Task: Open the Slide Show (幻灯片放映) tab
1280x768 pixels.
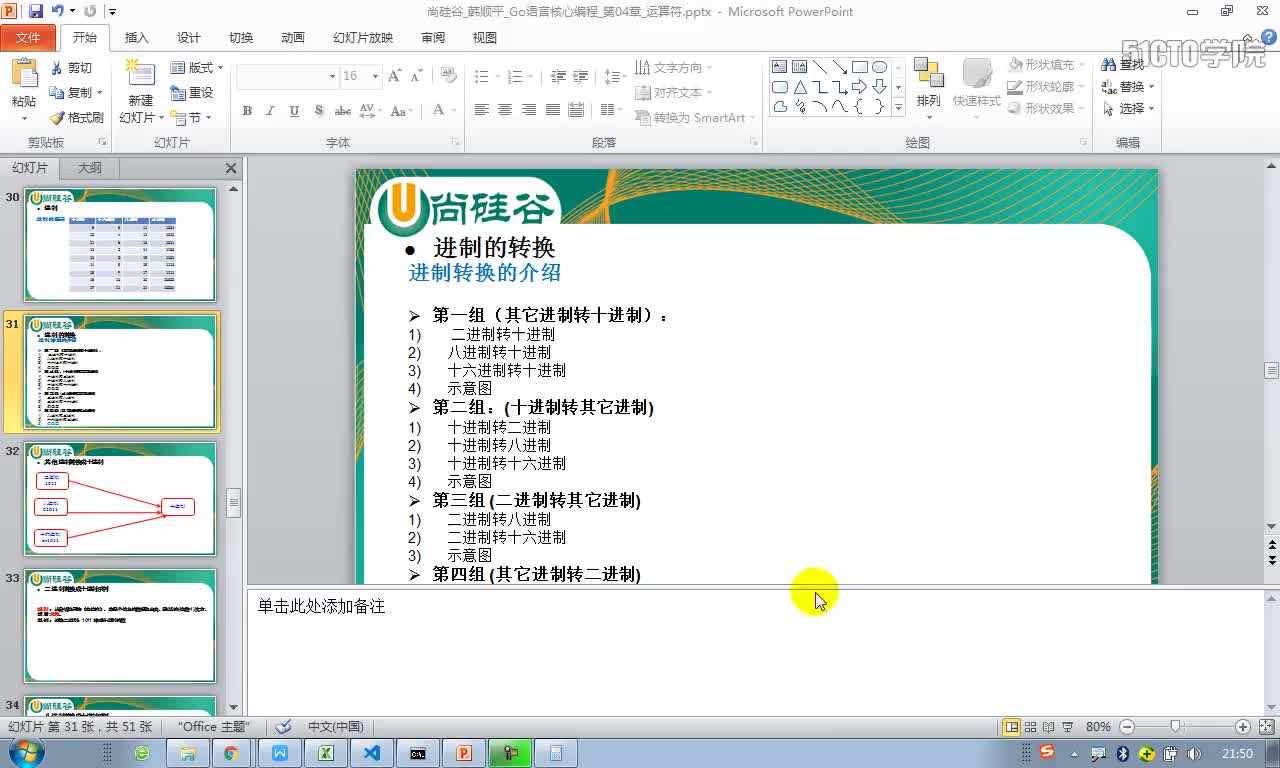Action: [x=363, y=38]
